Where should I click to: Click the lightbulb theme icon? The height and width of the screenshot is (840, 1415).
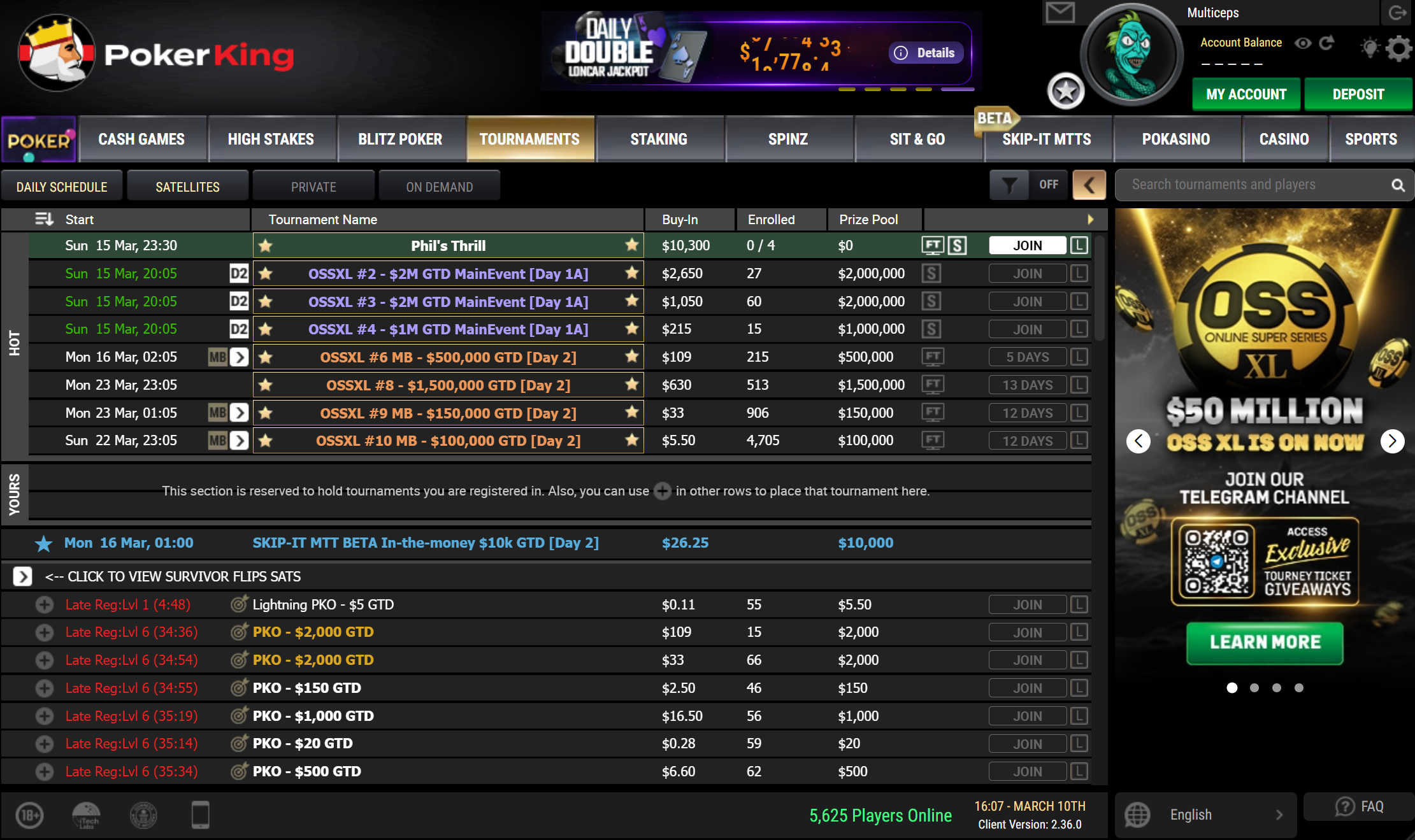[1370, 48]
